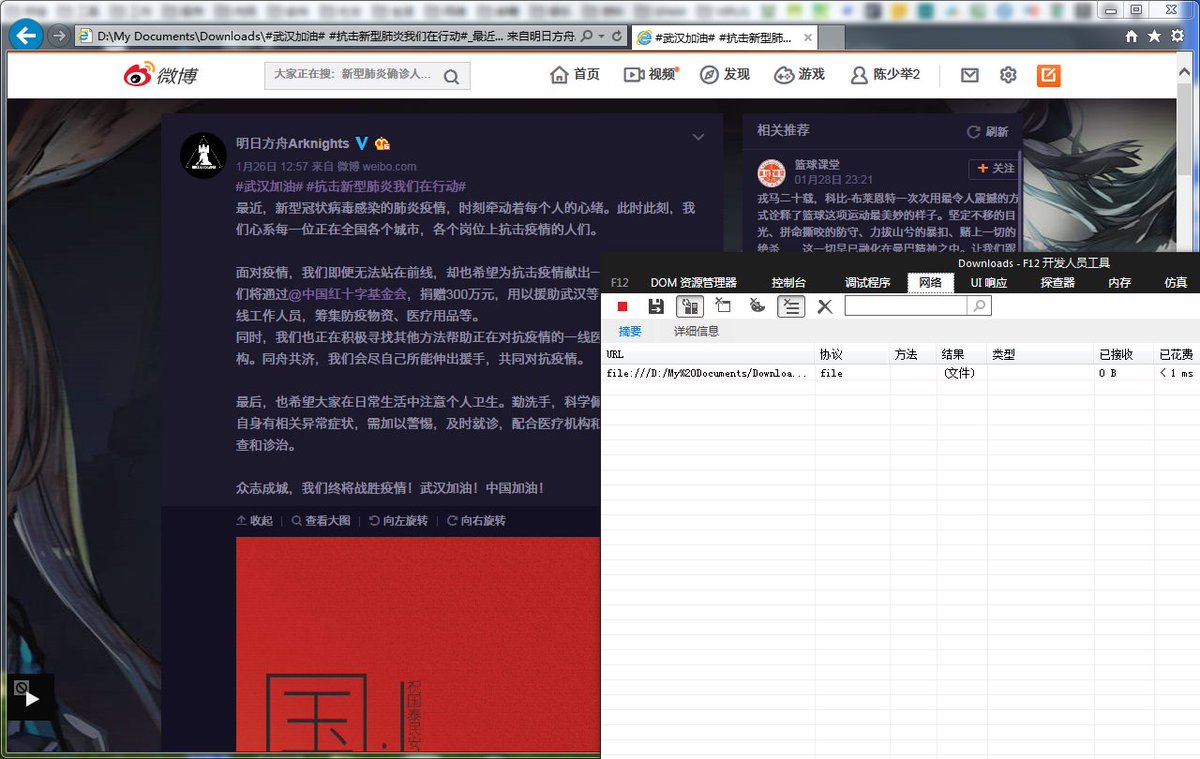Rotate the image right with 向右旋转

(476, 521)
